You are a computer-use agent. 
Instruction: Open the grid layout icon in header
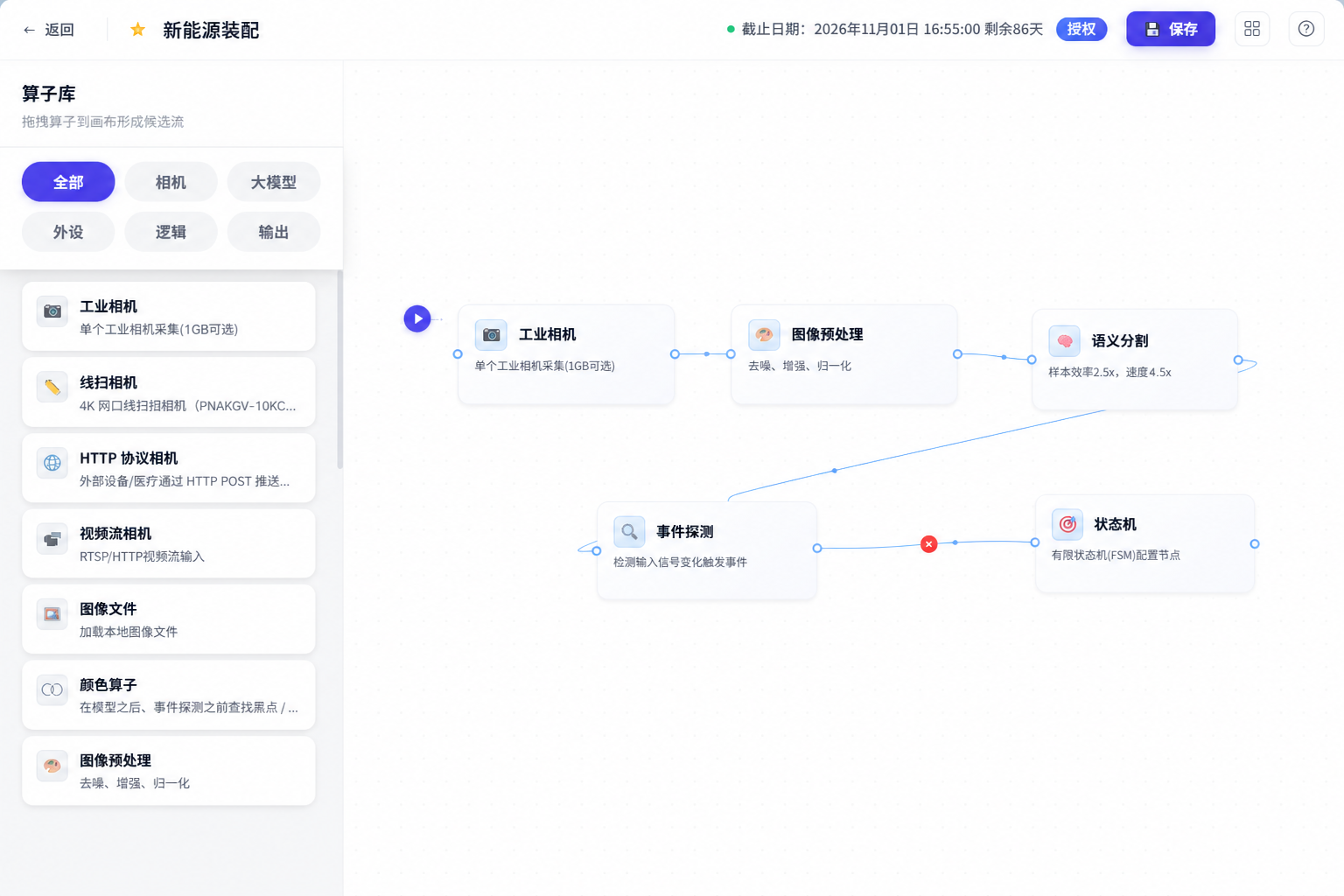pyautogui.click(x=1252, y=29)
